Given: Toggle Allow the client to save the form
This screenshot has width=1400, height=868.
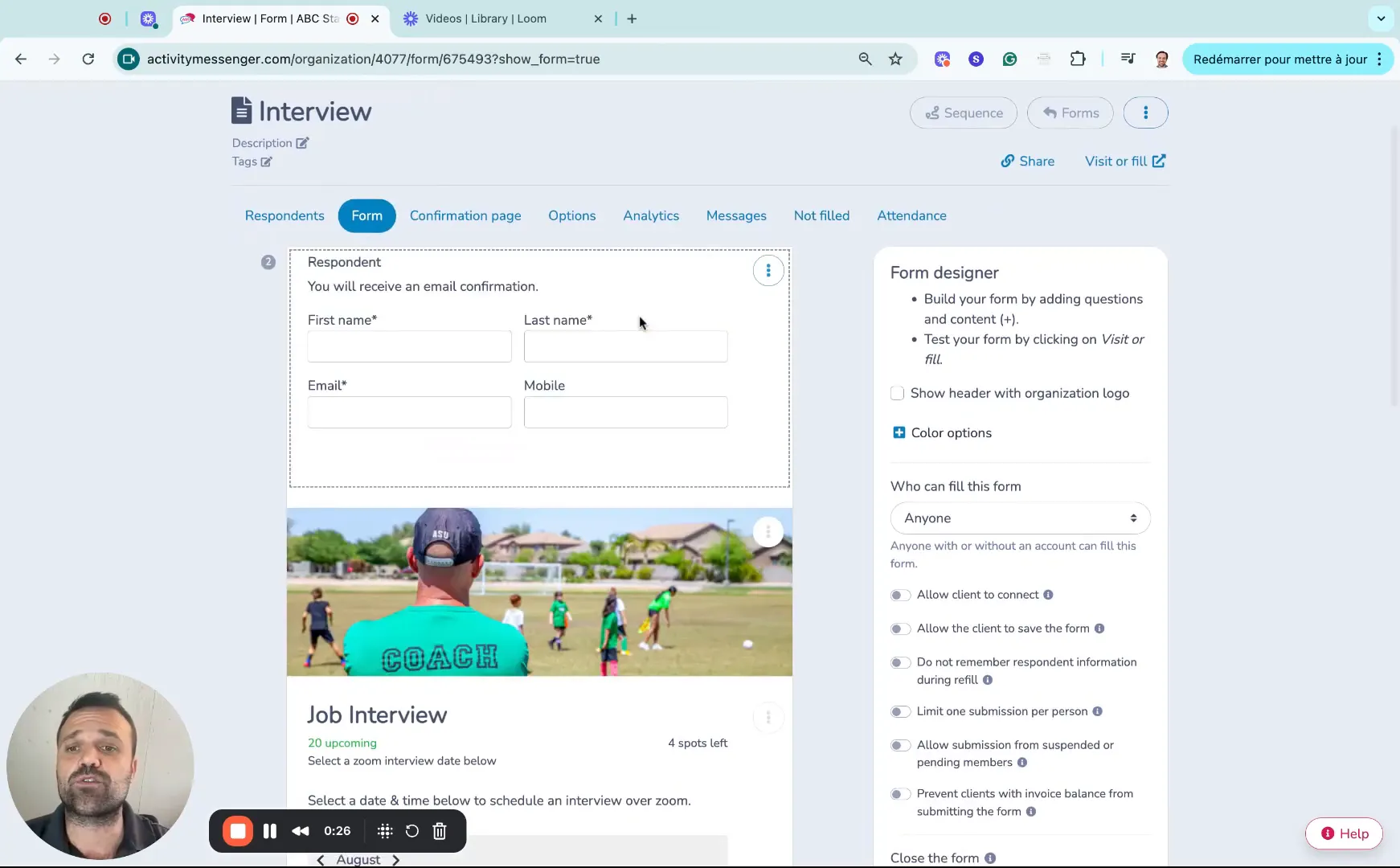Looking at the screenshot, I should coord(900,629).
